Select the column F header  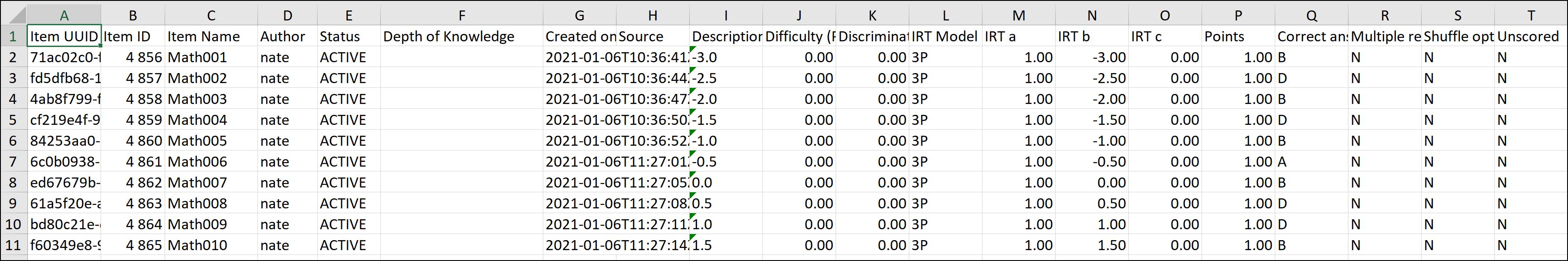(461, 15)
